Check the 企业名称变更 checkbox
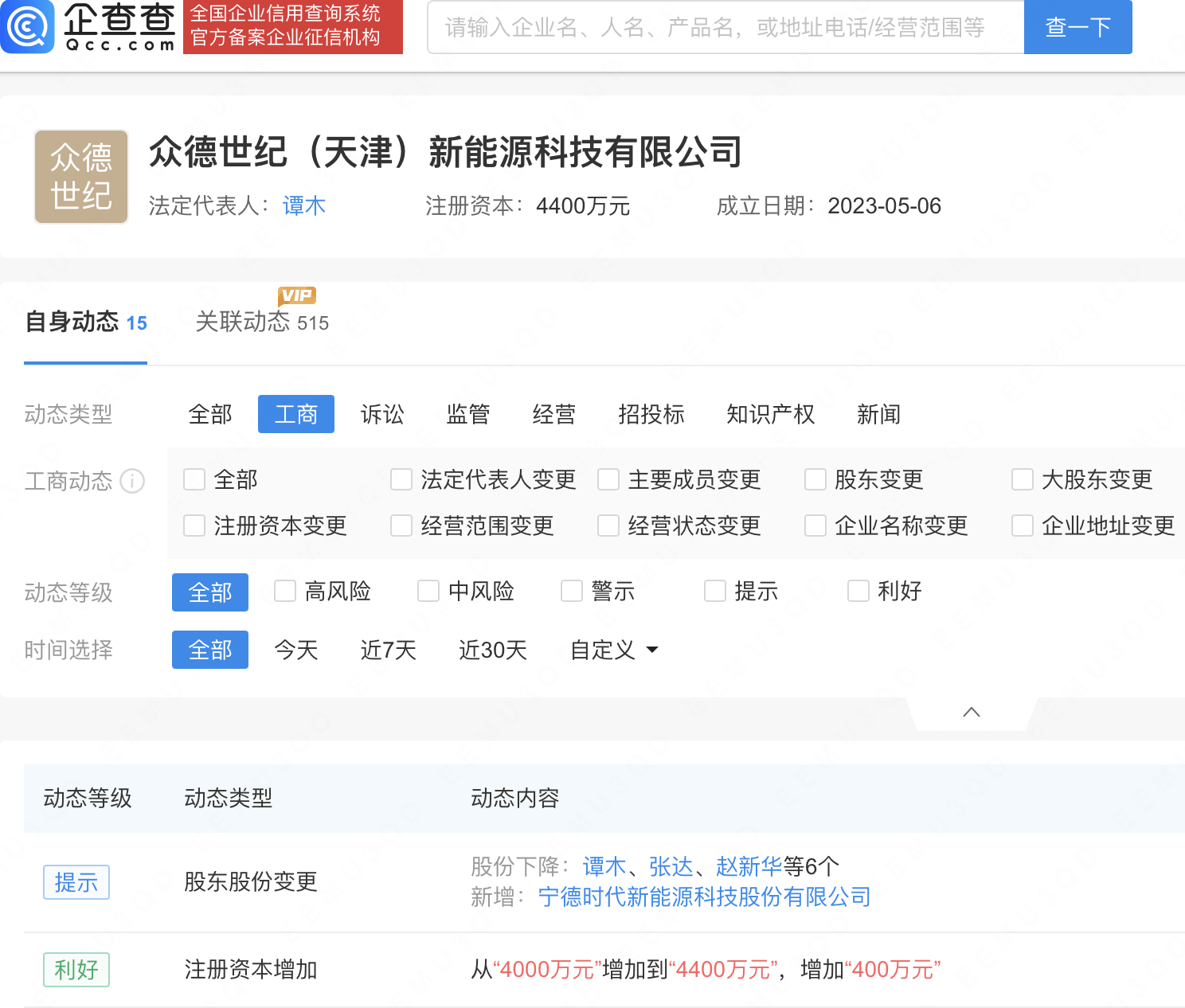Viewport: 1185px width, 1008px height. [x=815, y=525]
